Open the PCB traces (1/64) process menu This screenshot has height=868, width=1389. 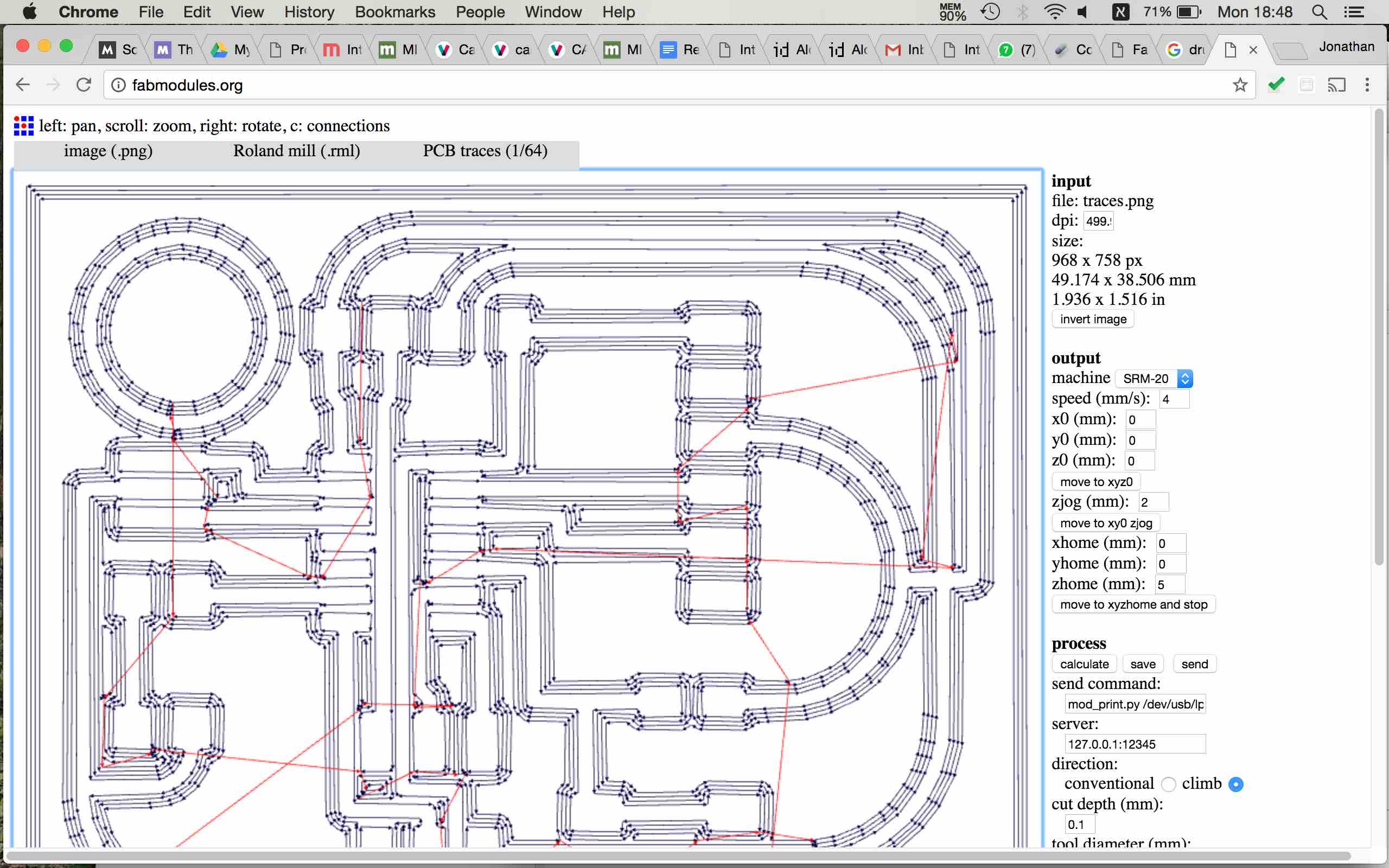pyautogui.click(x=485, y=151)
